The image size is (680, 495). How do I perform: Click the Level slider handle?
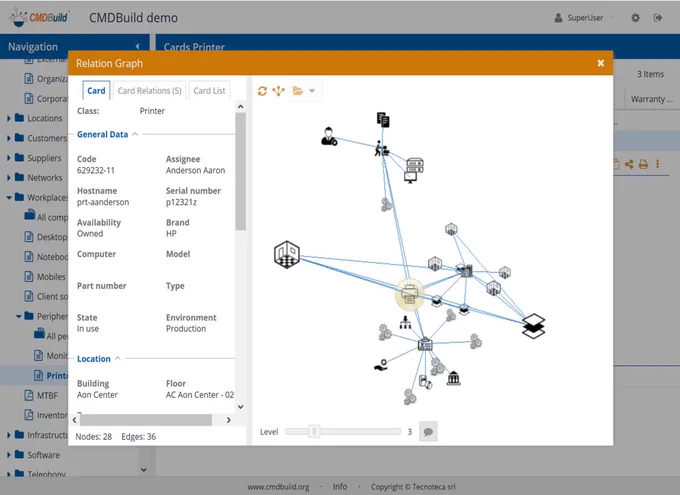[x=314, y=431]
